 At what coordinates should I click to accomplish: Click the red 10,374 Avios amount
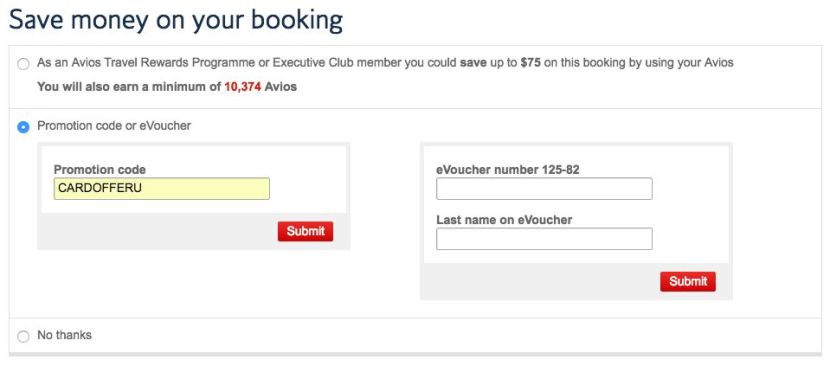click(242, 87)
